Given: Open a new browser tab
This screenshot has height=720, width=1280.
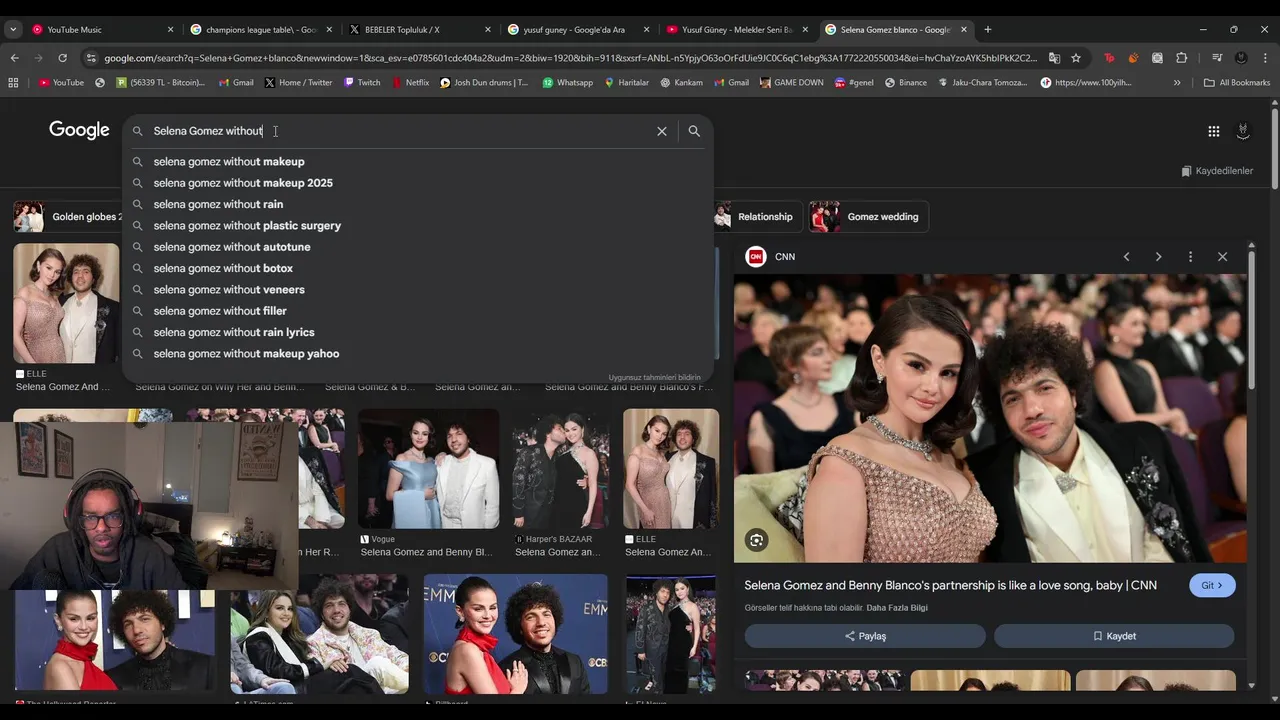Looking at the screenshot, I should pos(988,30).
